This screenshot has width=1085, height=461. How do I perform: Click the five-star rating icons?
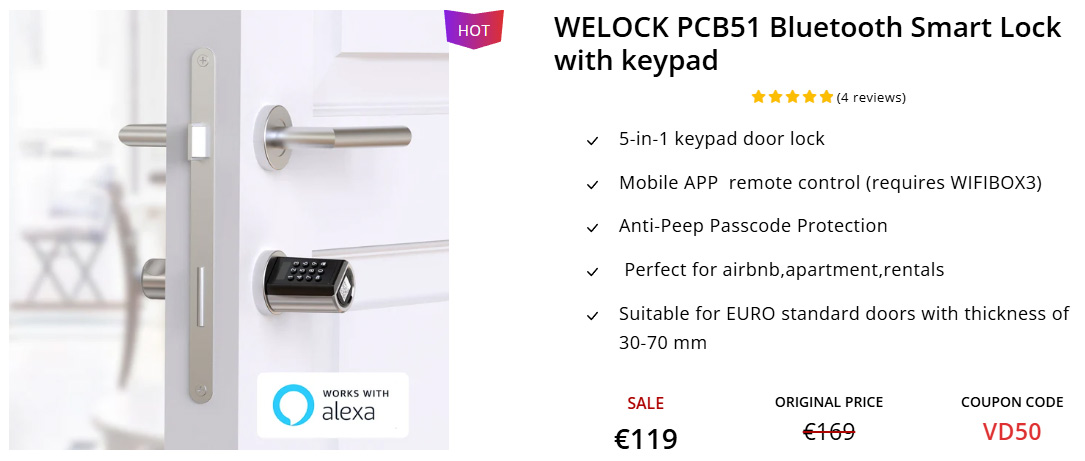point(792,97)
